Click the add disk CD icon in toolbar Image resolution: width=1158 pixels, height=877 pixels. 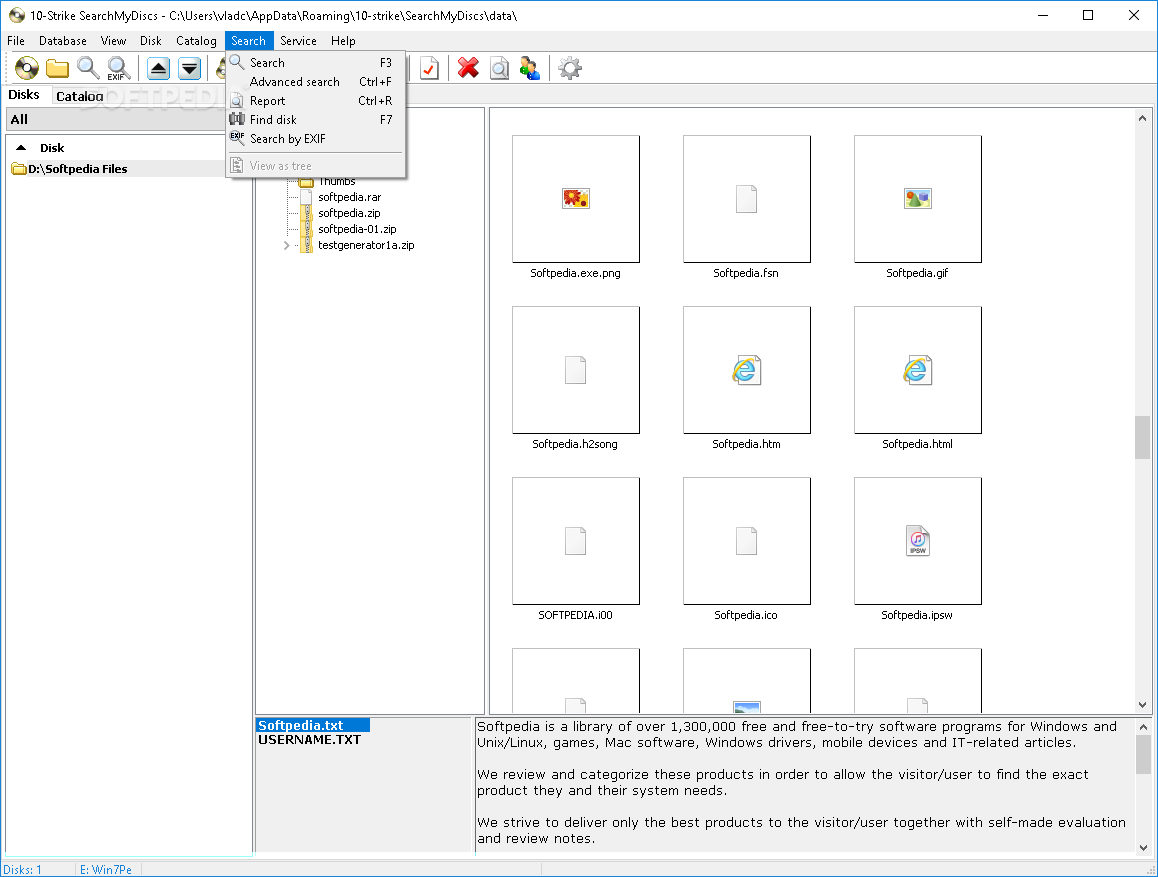coord(27,69)
